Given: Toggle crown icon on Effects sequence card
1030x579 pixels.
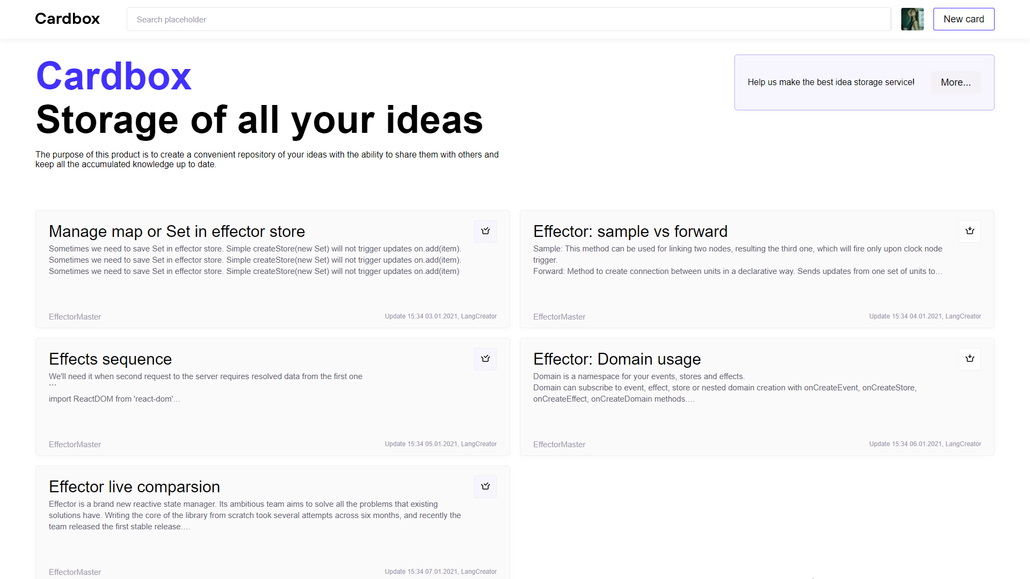Looking at the screenshot, I should pyautogui.click(x=485, y=359).
